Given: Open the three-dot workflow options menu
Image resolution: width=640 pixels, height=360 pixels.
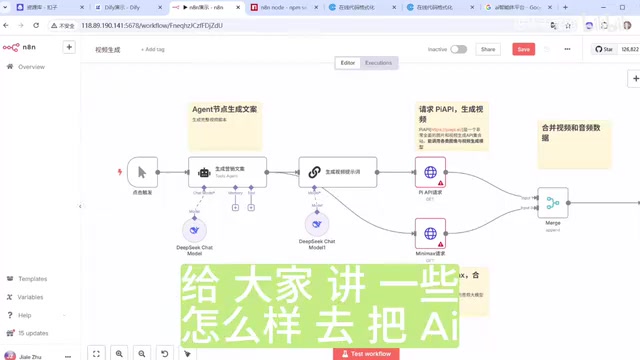Looking at the screenshot, I should click(567, 49).
